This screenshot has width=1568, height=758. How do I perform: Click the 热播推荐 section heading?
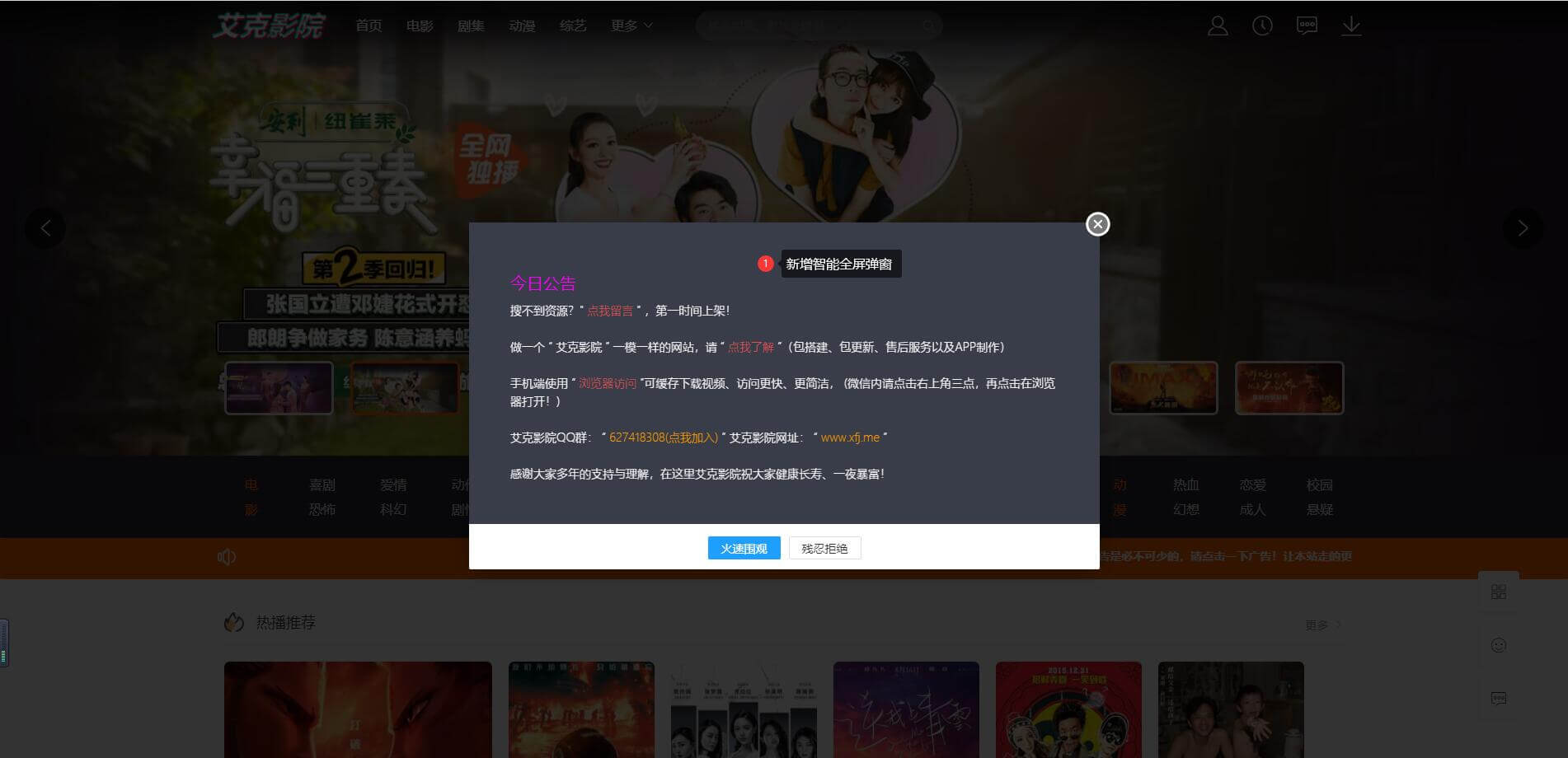click(286, 623)
